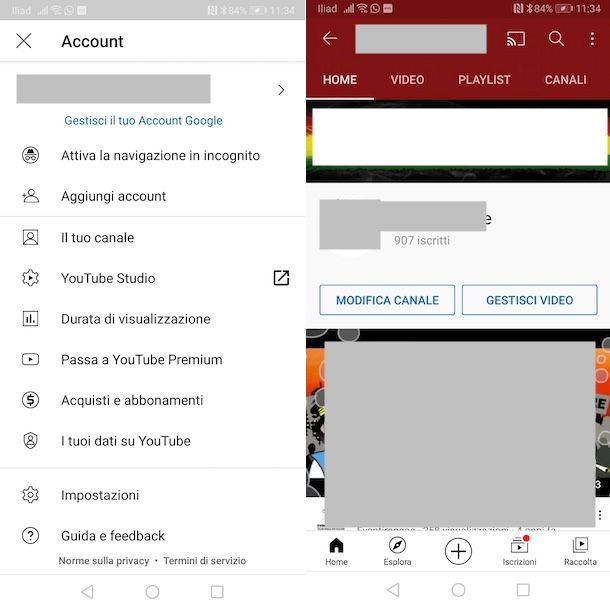Open YouTube Studio entry
Screen dimensions: 610x610
pos(108,278)
